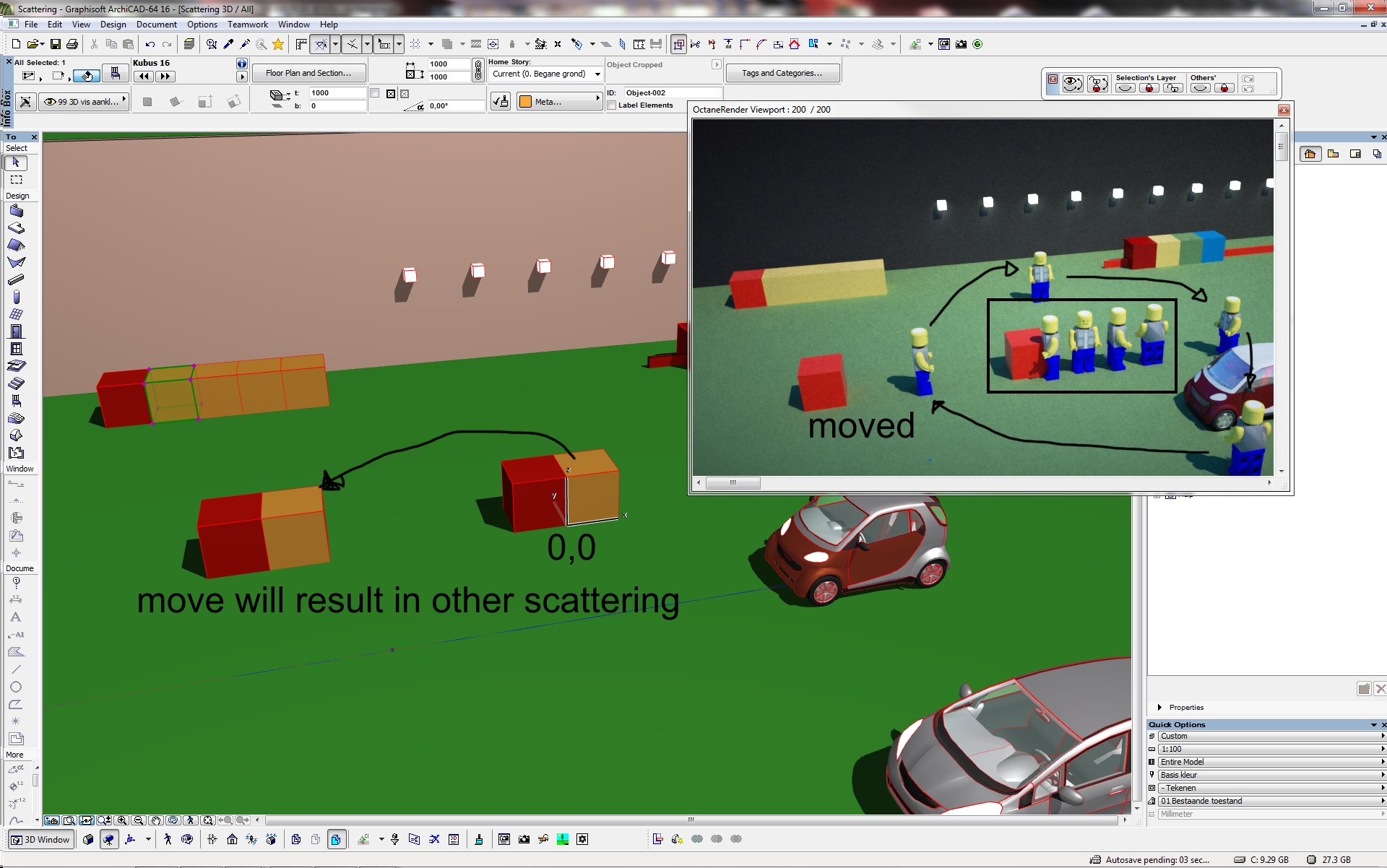
Task: Click the orange Meta material swatch
Action: [x=525, y=102]
